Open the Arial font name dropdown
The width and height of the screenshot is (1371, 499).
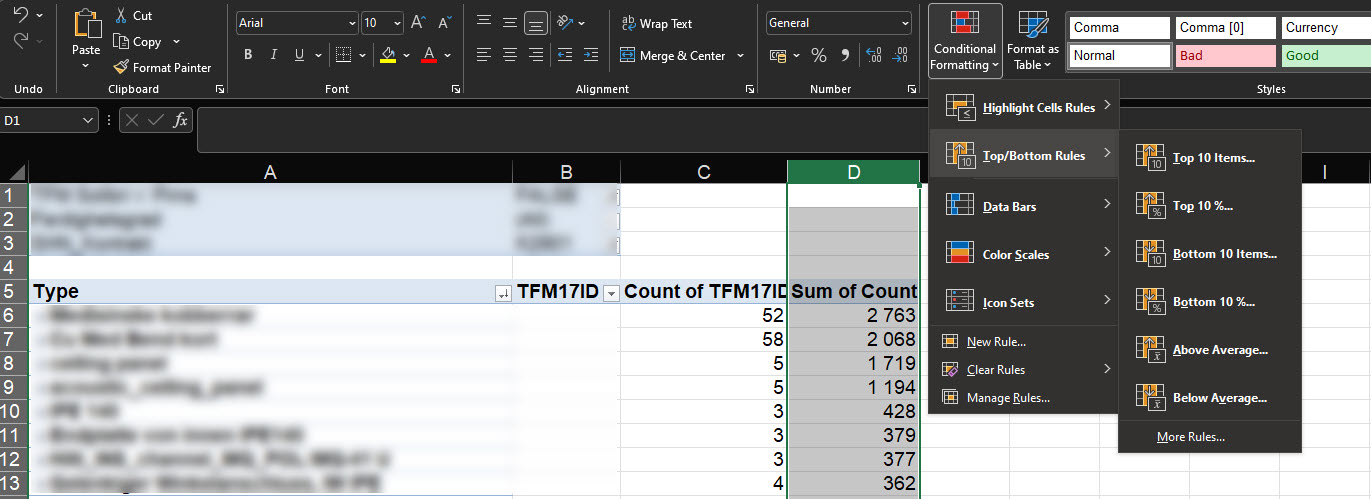(352, 23)
